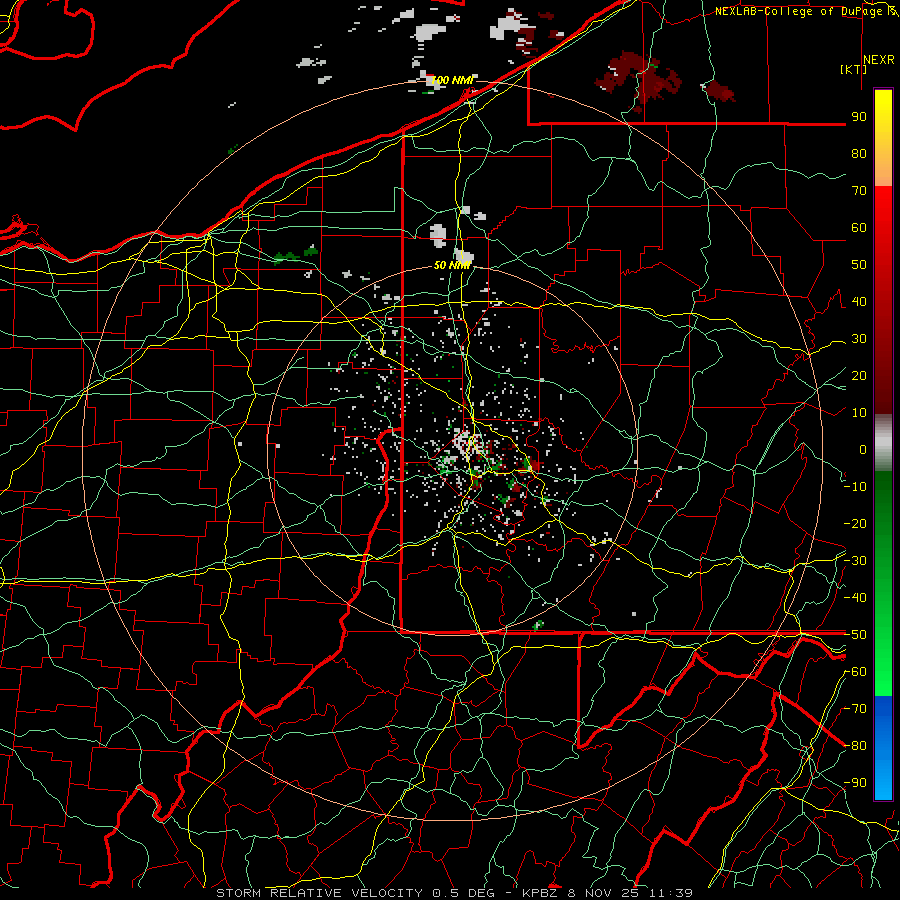Select the 20 value on the velocity scale

tap(859, 375)
